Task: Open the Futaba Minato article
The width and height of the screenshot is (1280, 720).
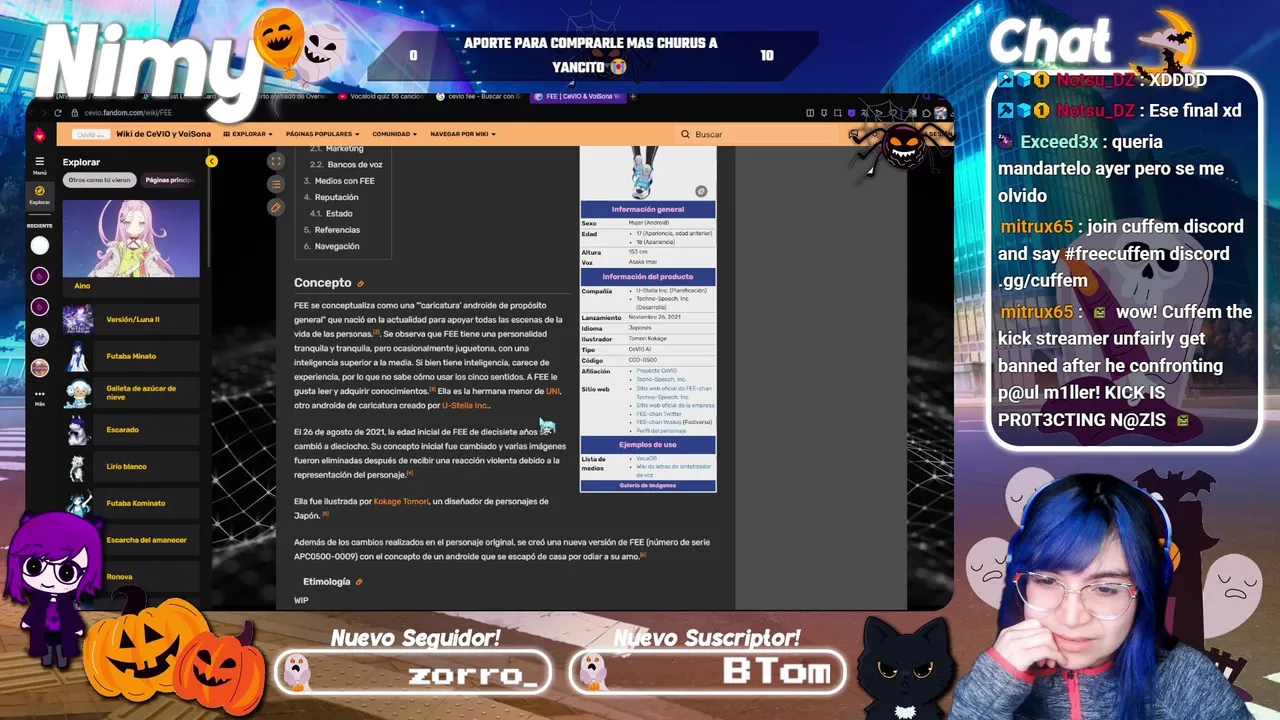Action: tap(131, 356)
